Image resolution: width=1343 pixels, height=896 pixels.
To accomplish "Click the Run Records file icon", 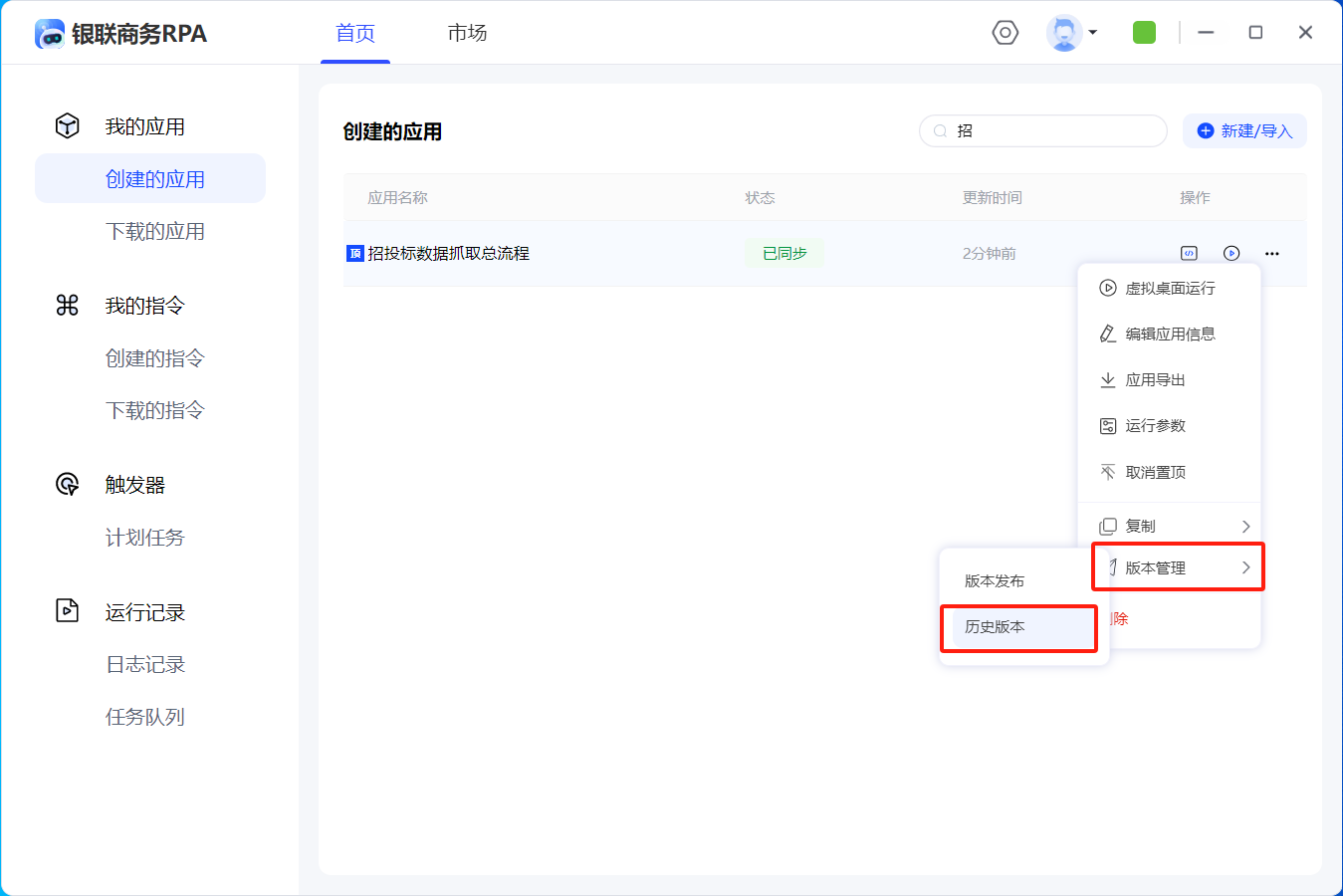I will [67, 610].
